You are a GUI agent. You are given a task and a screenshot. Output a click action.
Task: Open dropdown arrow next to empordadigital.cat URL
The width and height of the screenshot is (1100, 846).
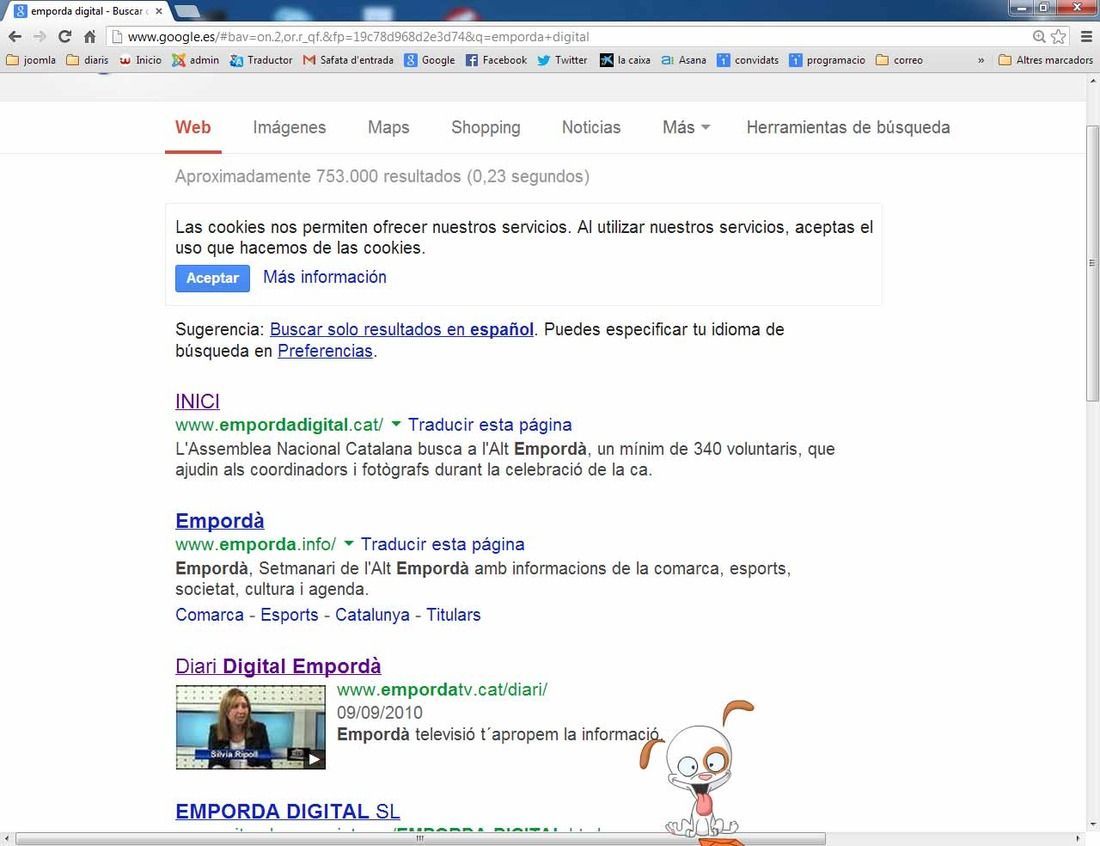396,424
